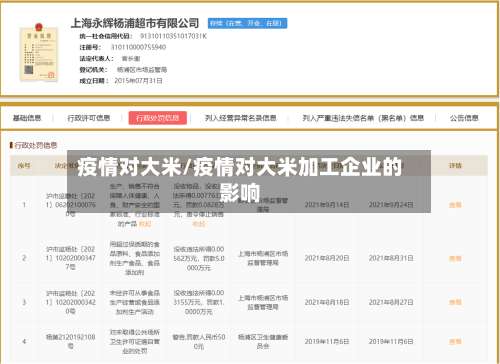Click row 2 penalty content 罚款5.0000万元 cell
Image resolution: width=500 pixels, height=364 pixels.
tap(199, 258)
